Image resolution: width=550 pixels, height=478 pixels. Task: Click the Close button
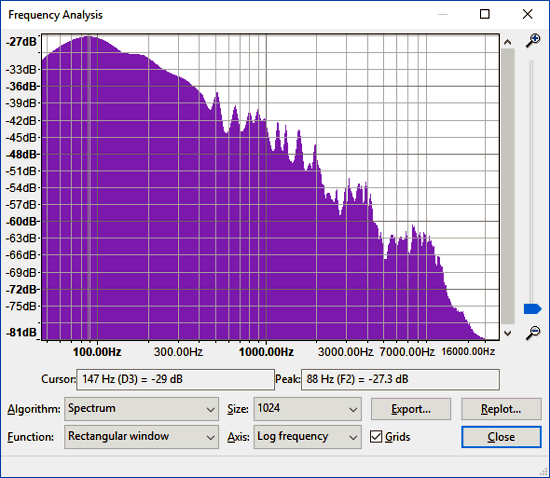(501, 437)
